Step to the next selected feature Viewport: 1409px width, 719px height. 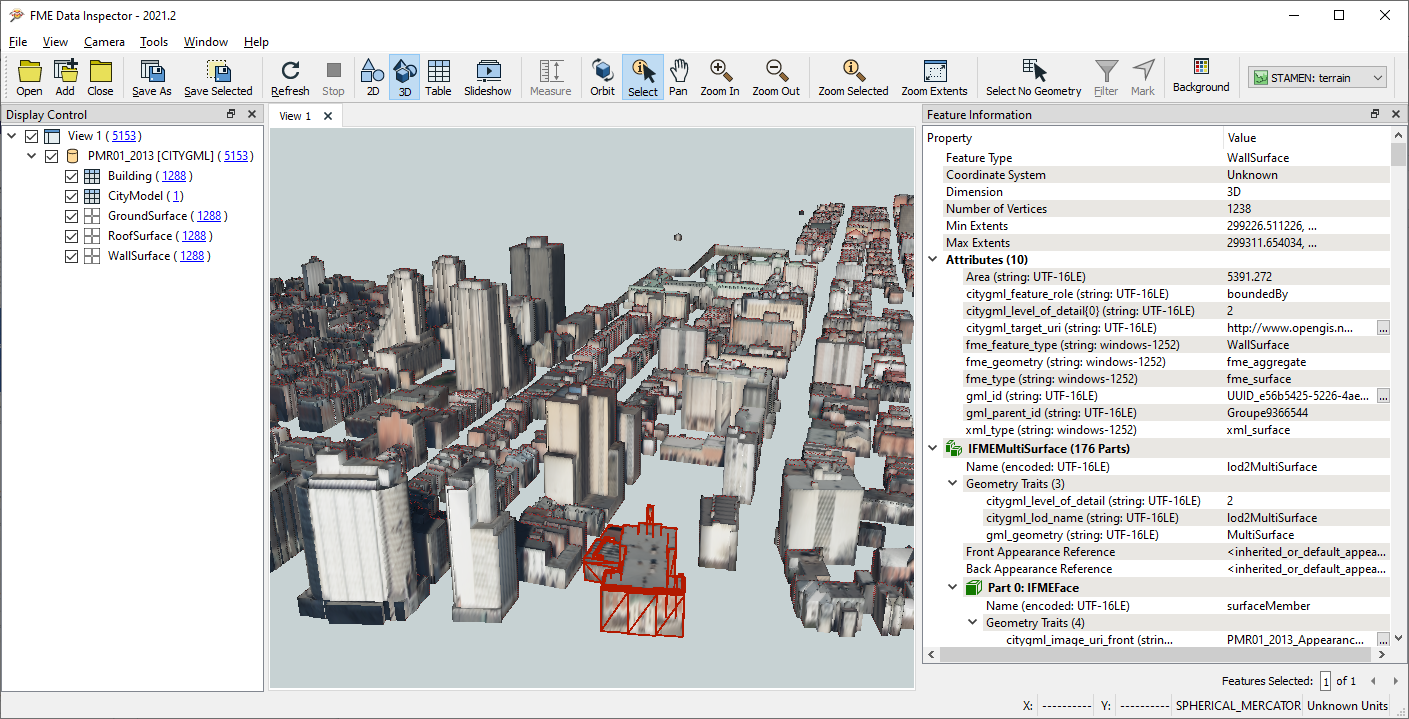click(x=1395, y=680)
